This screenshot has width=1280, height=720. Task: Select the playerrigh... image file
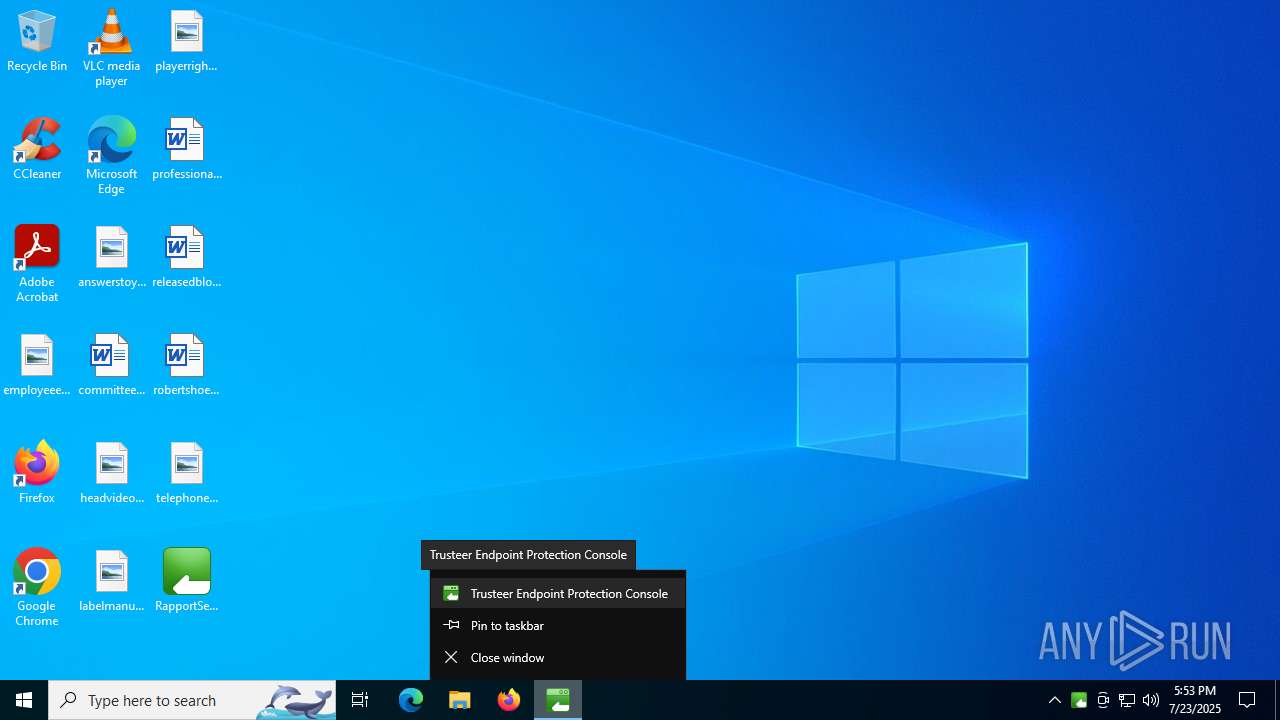(x=186, y=42)
